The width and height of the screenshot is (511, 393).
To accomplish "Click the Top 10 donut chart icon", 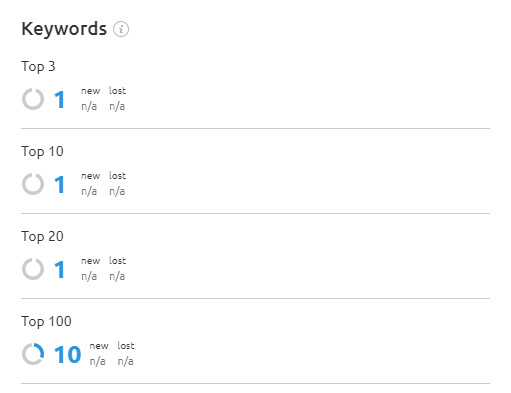I will pos(33,184).
